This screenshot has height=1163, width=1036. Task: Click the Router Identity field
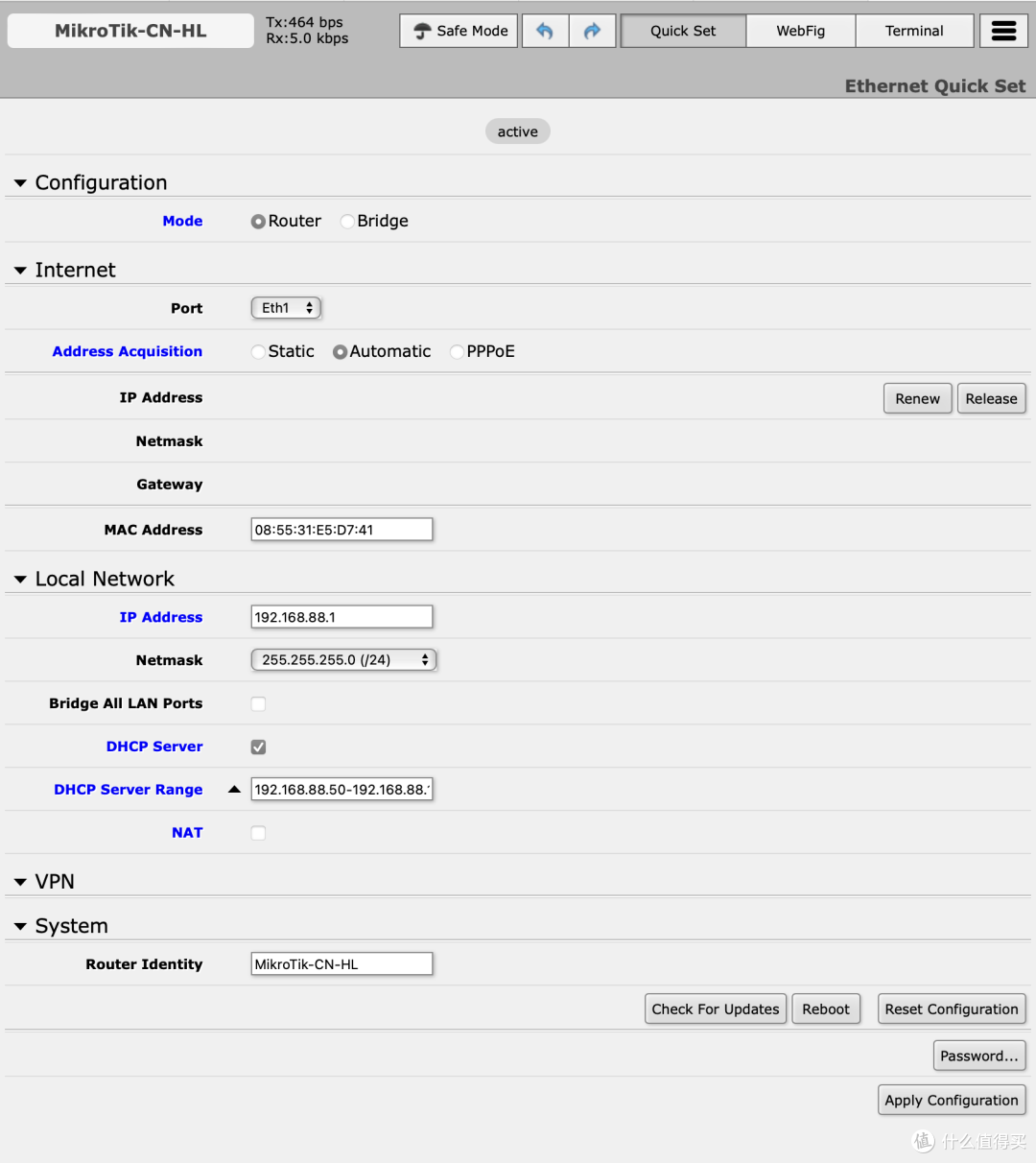coord(341,964)
